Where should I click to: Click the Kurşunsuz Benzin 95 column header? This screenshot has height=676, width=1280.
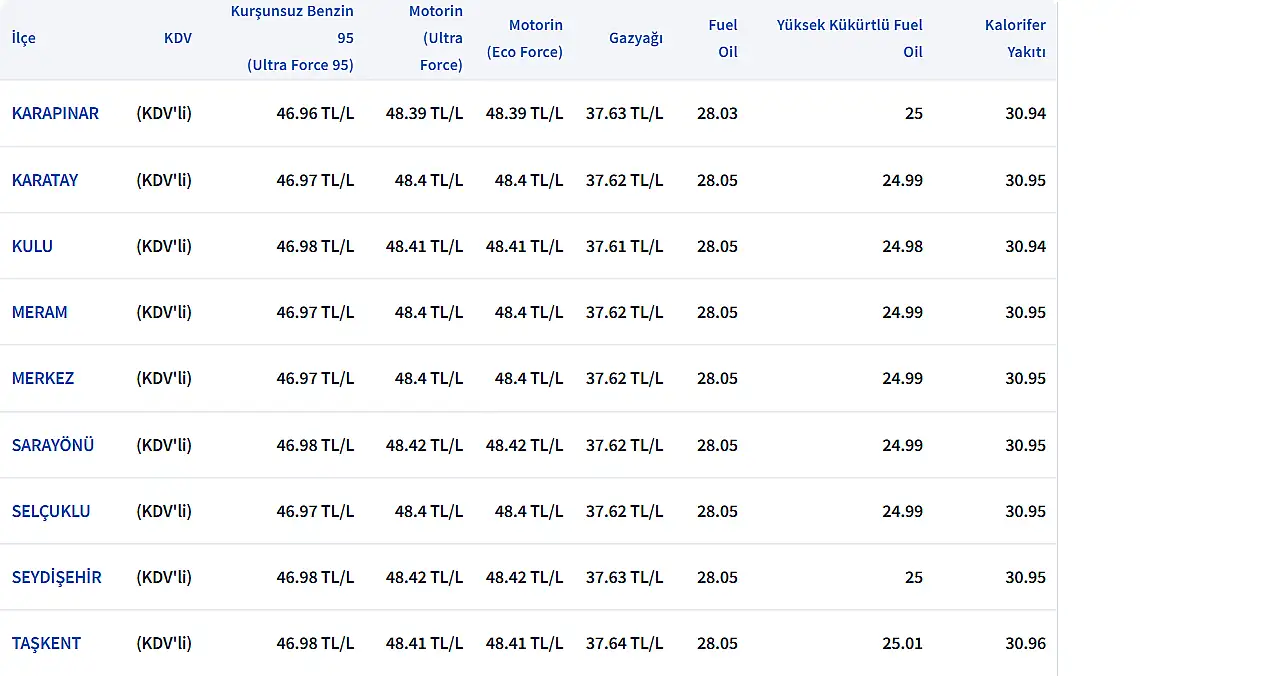pyautogui.click(x=292, y=38)
